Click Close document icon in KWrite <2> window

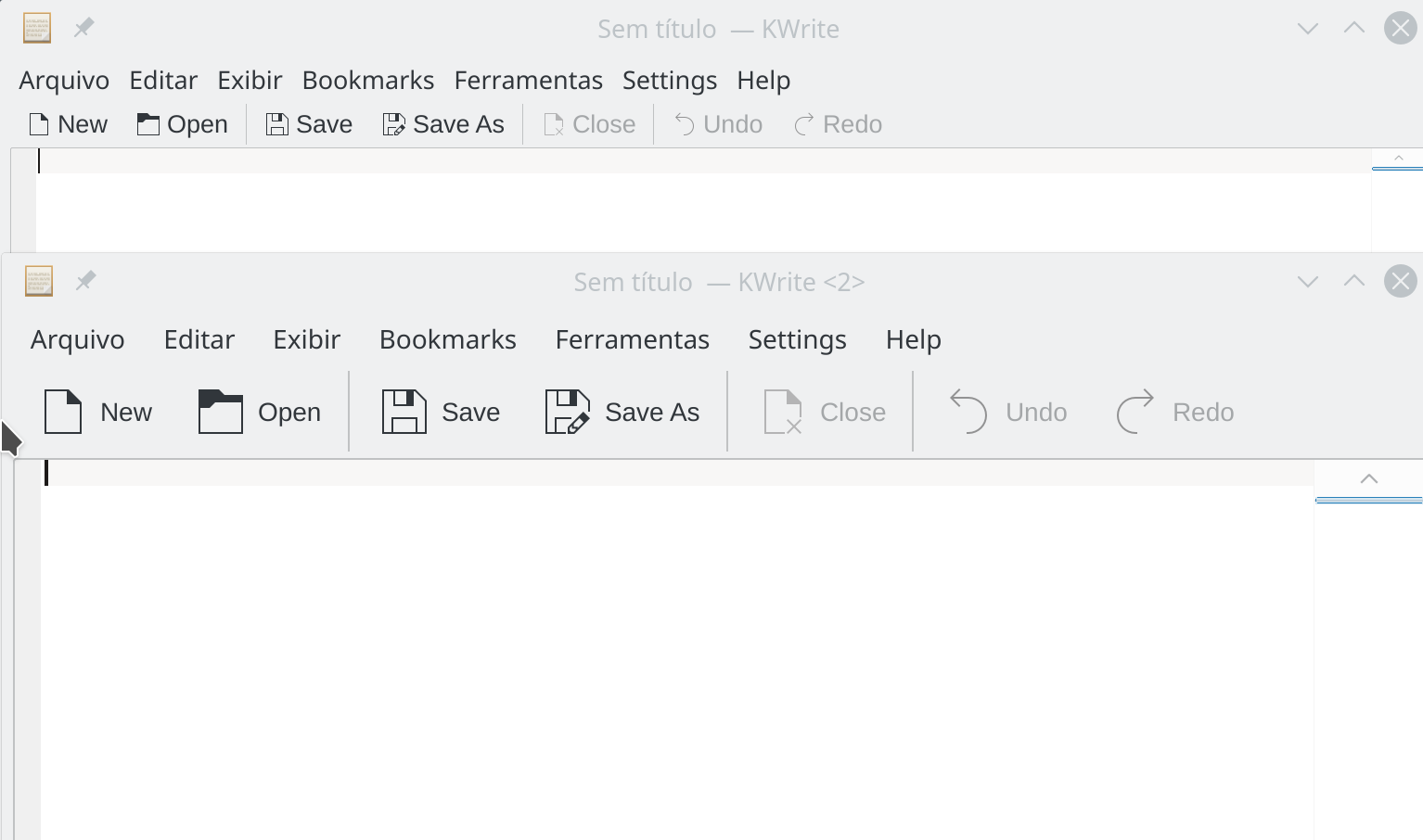tap(783, 412)
